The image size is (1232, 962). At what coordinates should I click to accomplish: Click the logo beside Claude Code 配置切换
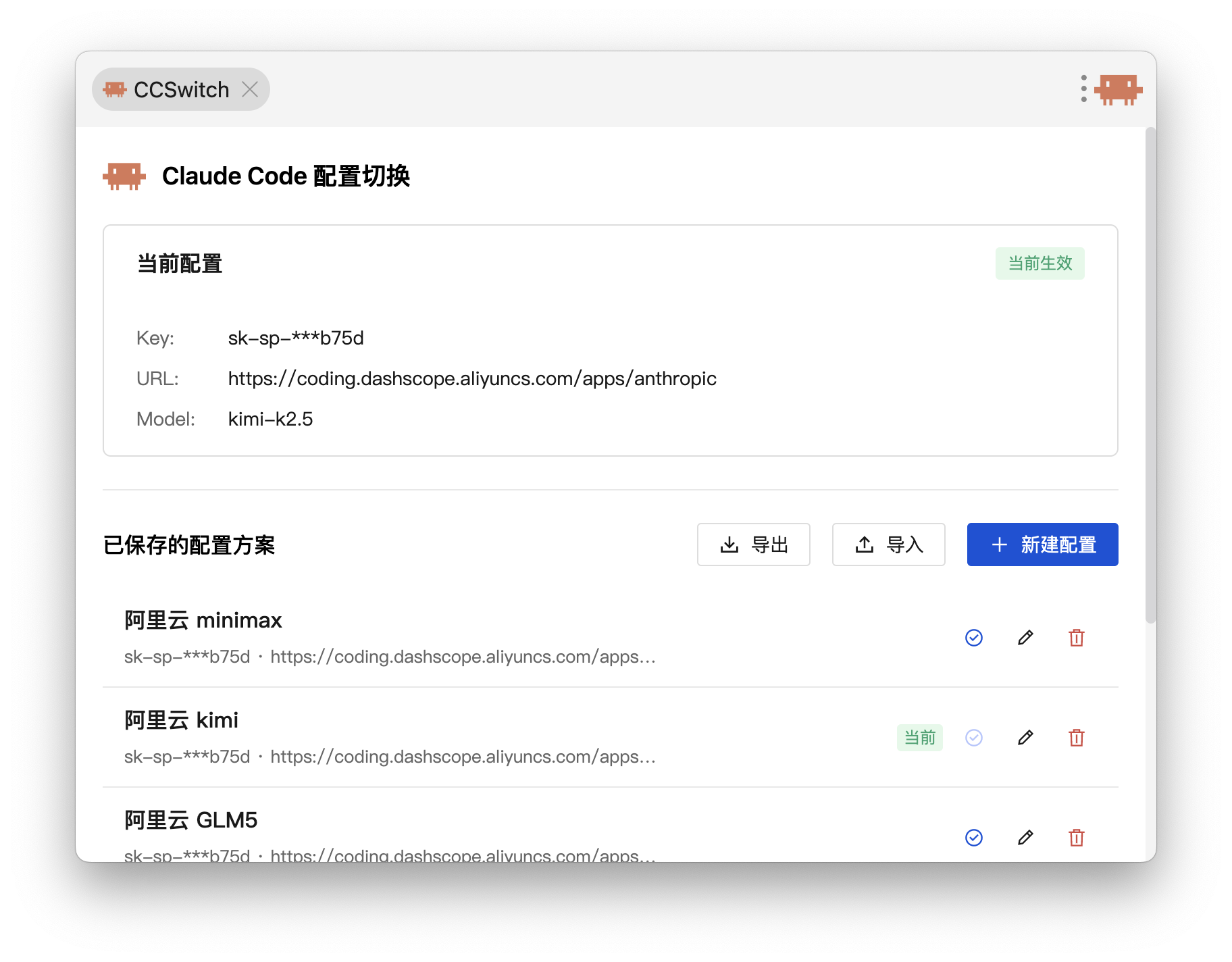click(124, 176)
